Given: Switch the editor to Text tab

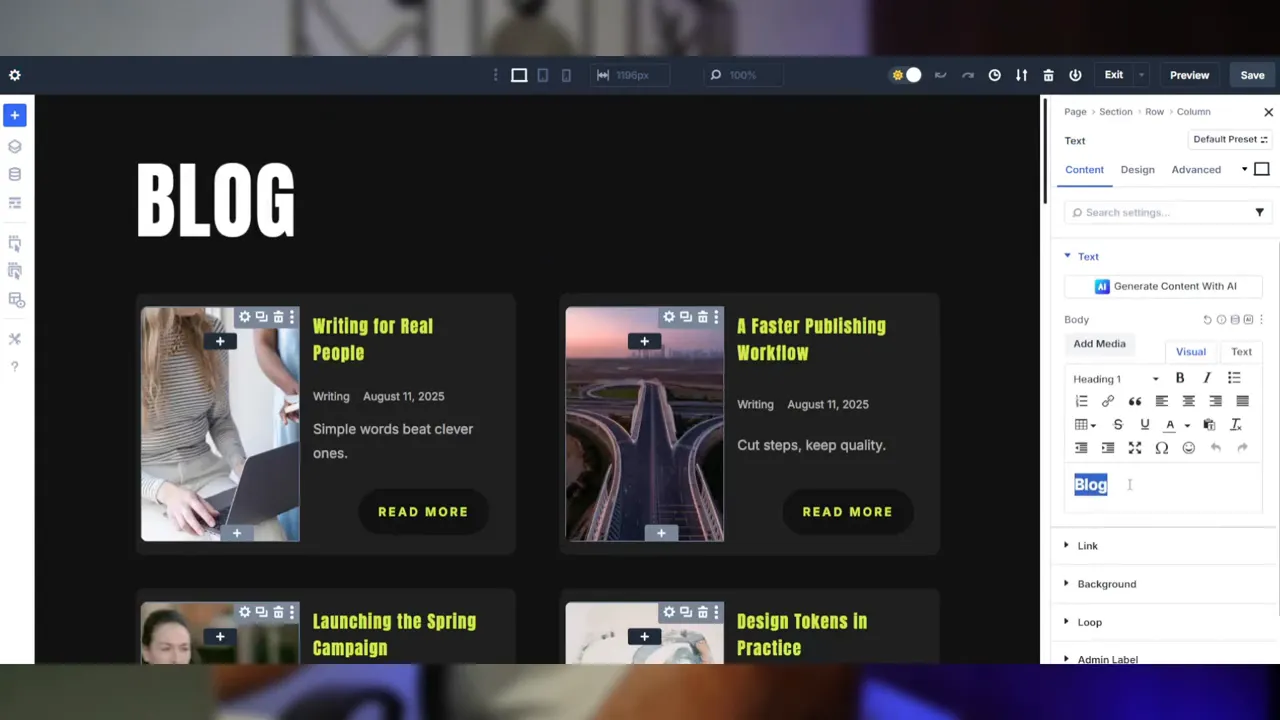Looking at the screenshot, I should pyautogui.click(x=1241, y=352).
